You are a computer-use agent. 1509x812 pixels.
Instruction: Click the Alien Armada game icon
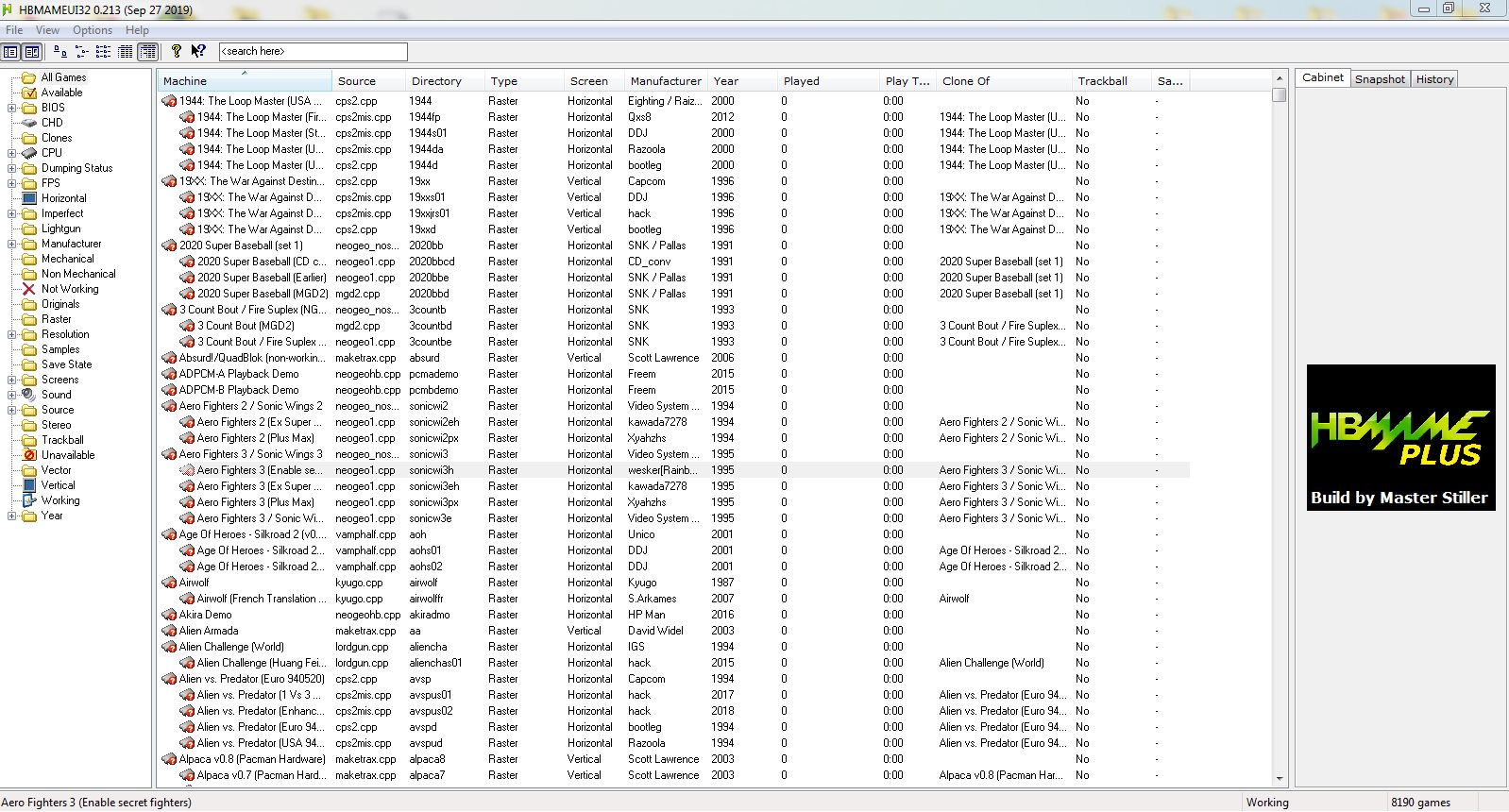tap(170, 631)
